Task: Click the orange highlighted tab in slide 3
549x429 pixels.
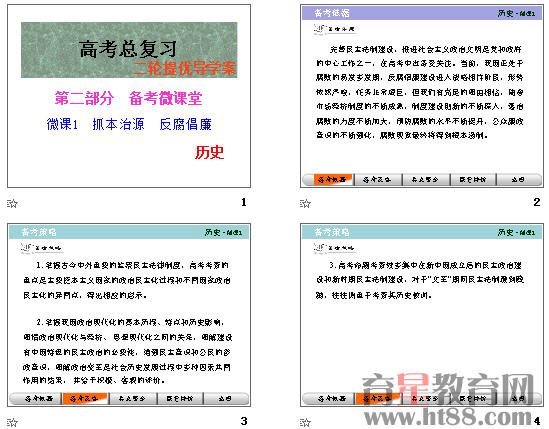Action: [84, 399]
